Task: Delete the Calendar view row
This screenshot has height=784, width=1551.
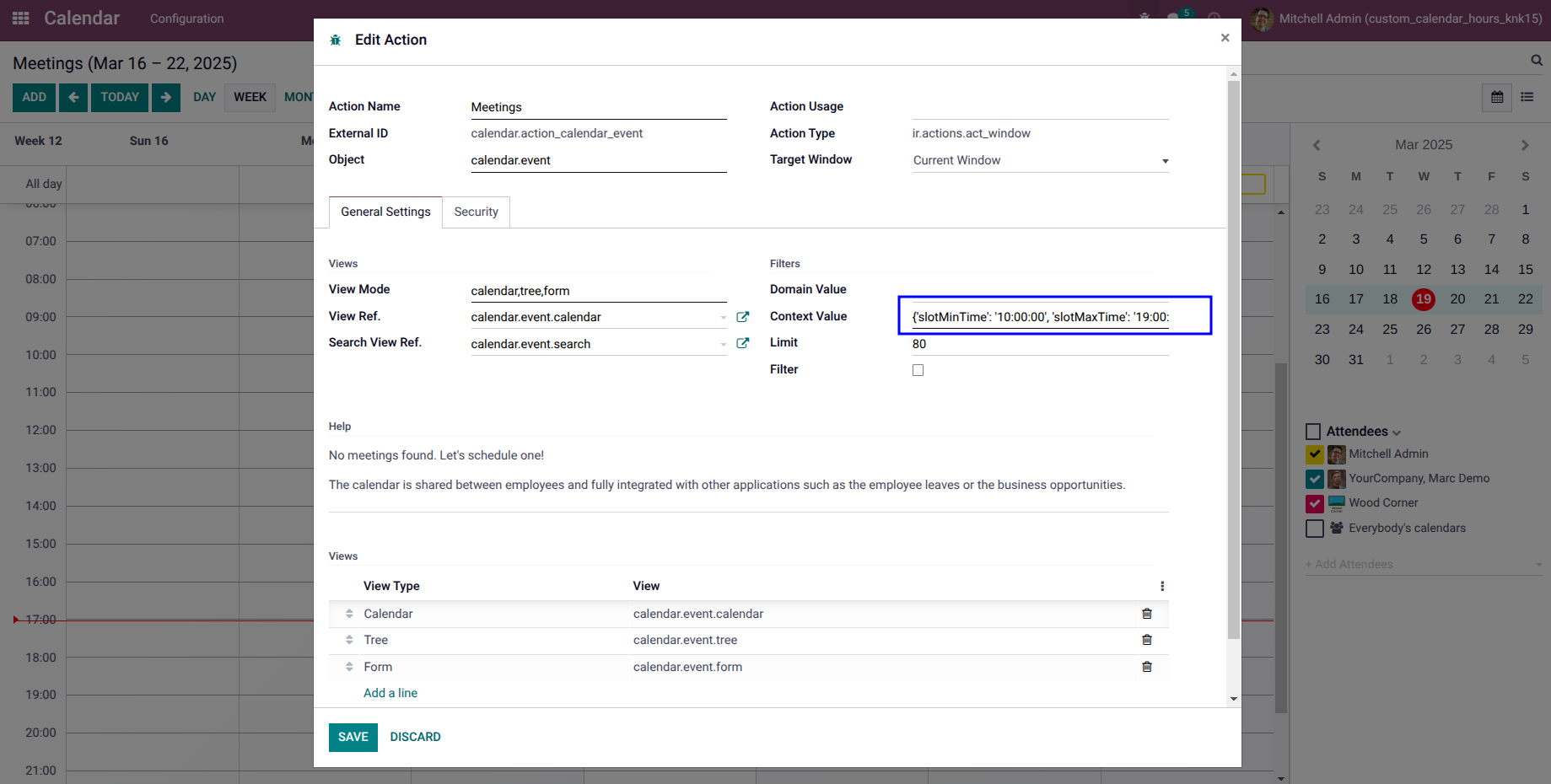Action: coord(1147,614)
